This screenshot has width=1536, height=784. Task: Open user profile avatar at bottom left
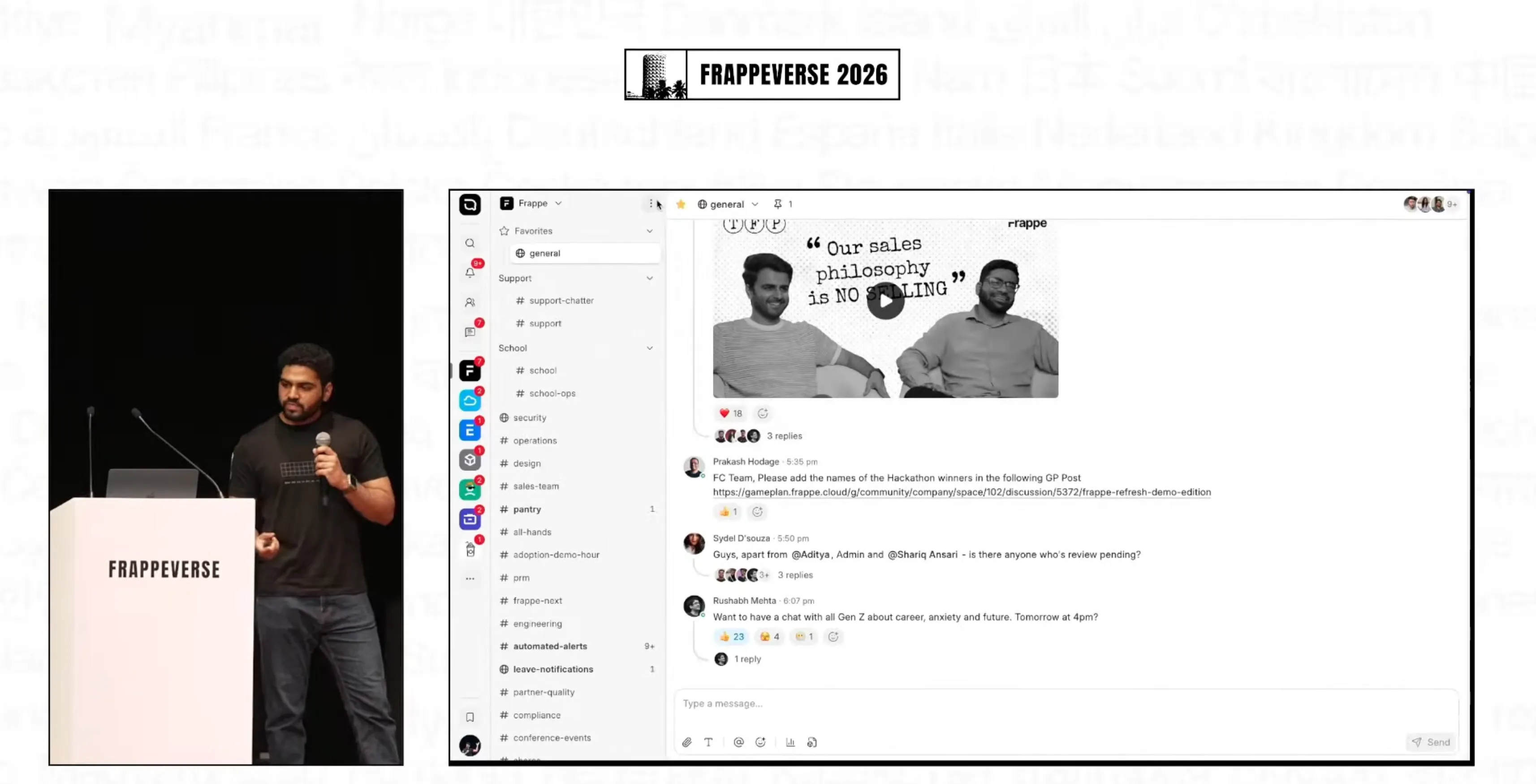(470, 746)
